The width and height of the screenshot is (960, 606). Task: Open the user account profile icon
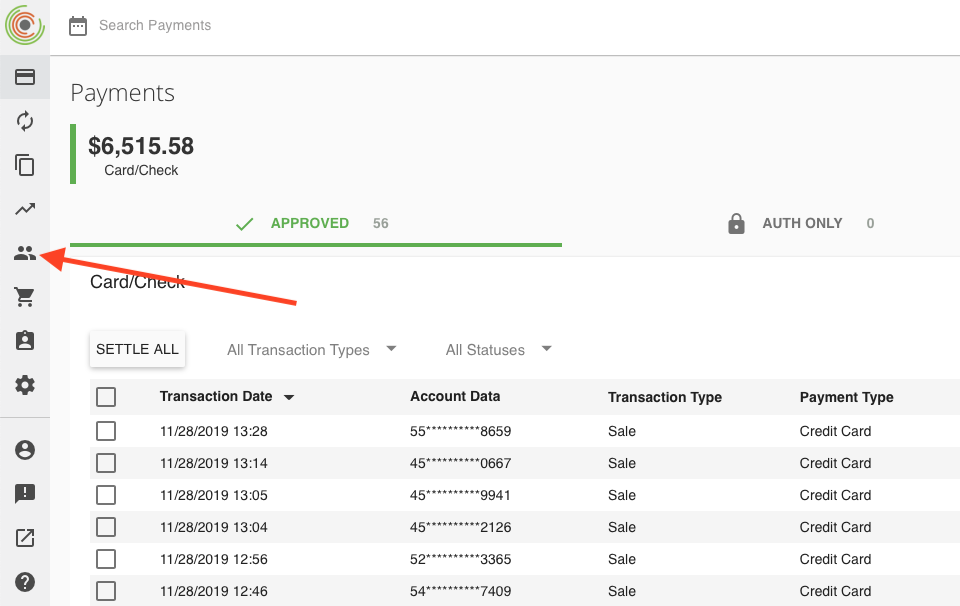[x=25, y=450]
